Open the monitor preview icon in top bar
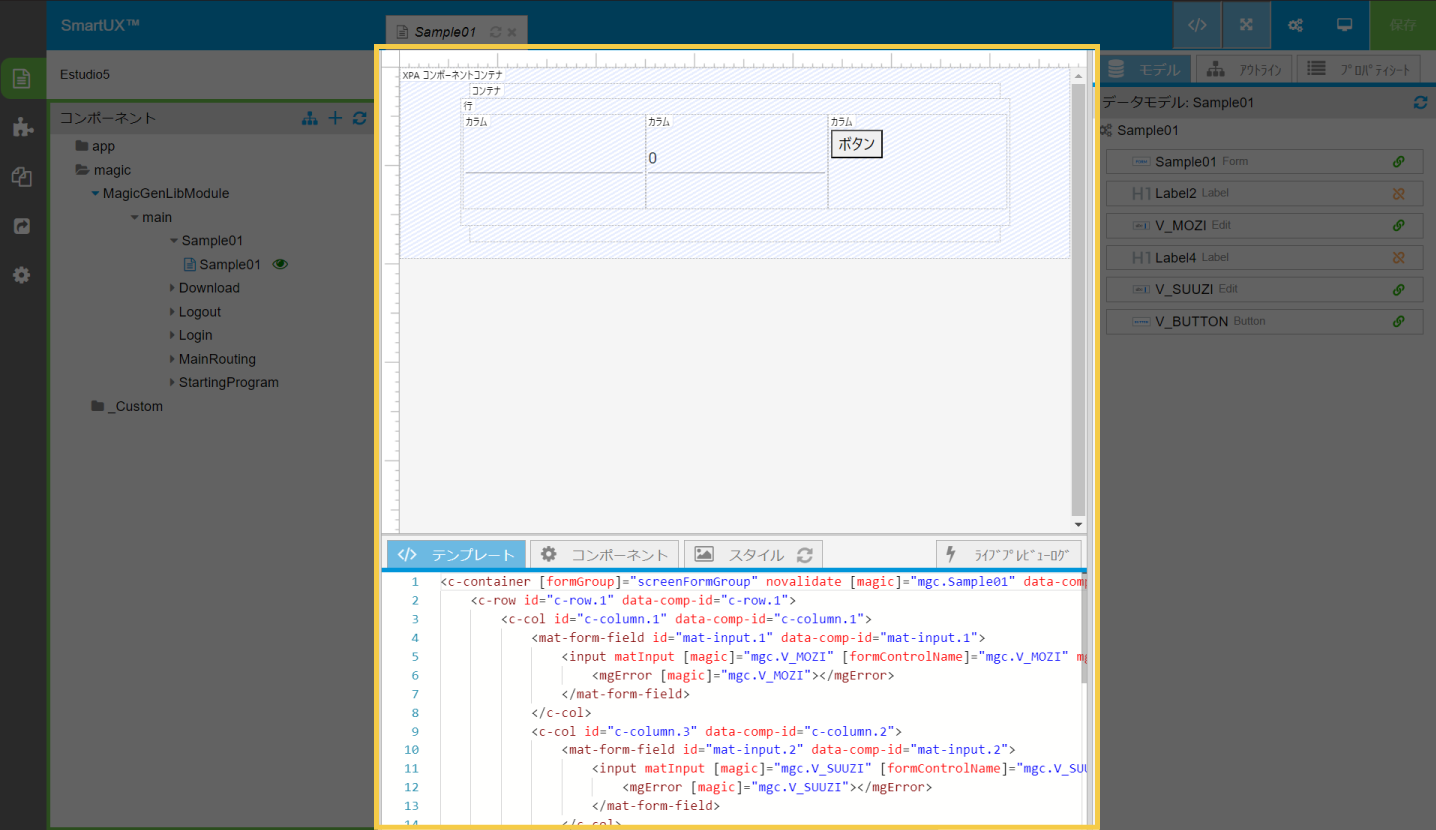Screen dimensions: 1436x830 (x=1345, y=25)
